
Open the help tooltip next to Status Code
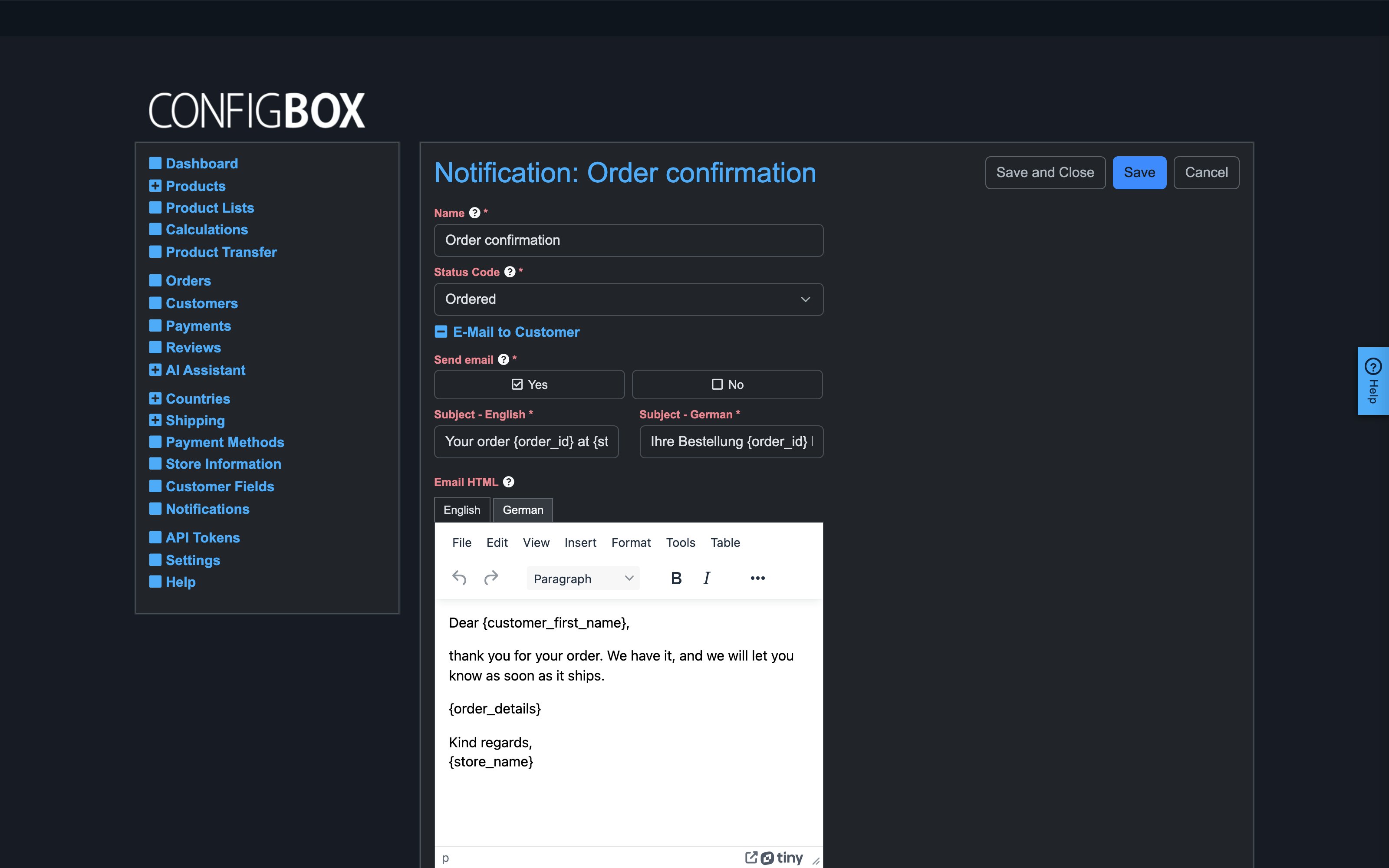510,272
